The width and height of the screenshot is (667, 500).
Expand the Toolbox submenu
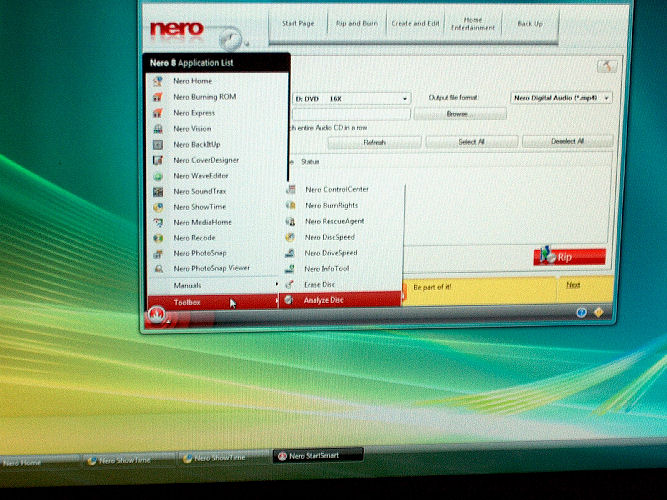point(213,302)
